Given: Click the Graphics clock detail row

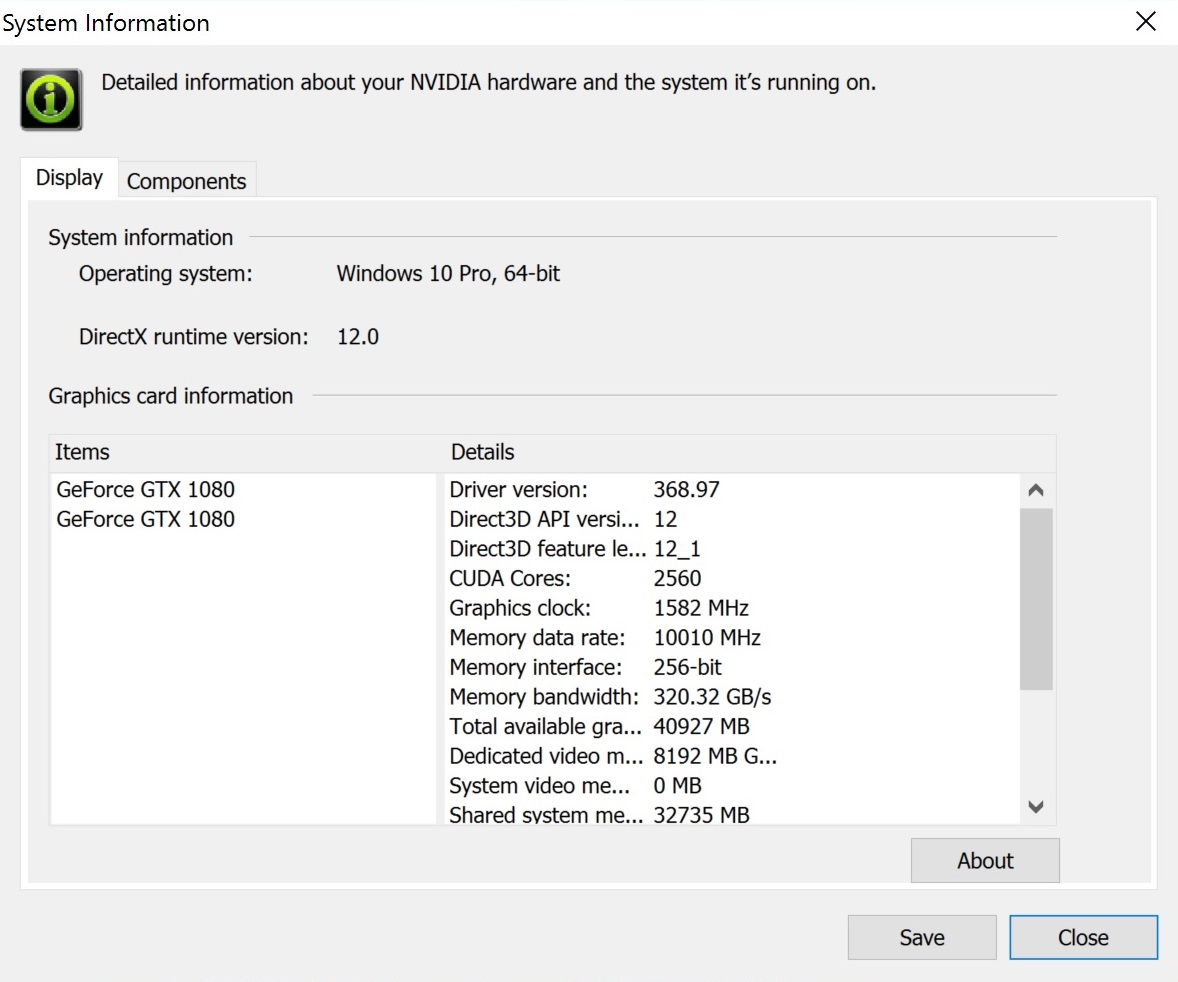Looking at the screenshot, I should tap(598, 608).
